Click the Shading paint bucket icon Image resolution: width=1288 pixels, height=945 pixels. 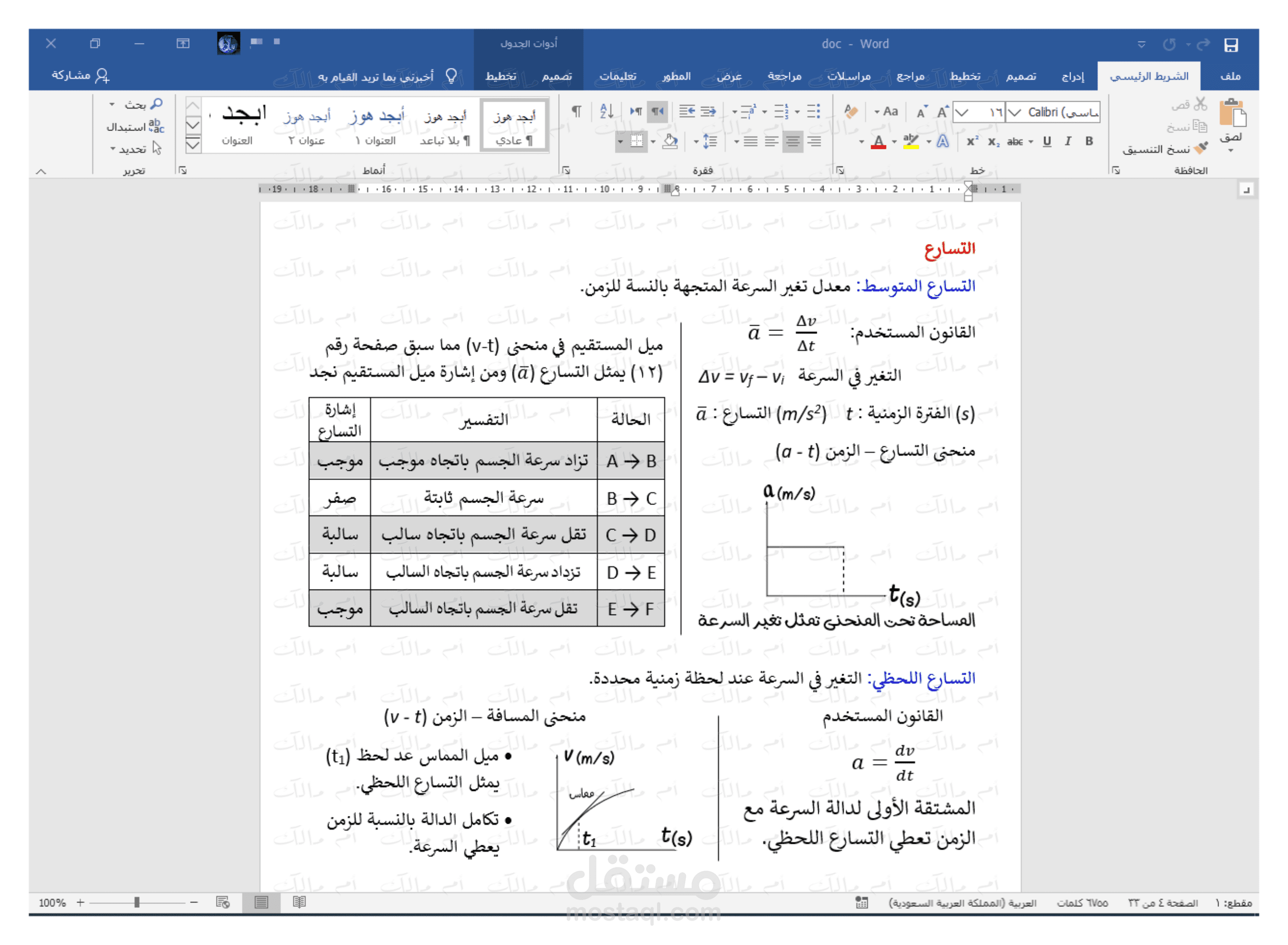coord(670,141)
